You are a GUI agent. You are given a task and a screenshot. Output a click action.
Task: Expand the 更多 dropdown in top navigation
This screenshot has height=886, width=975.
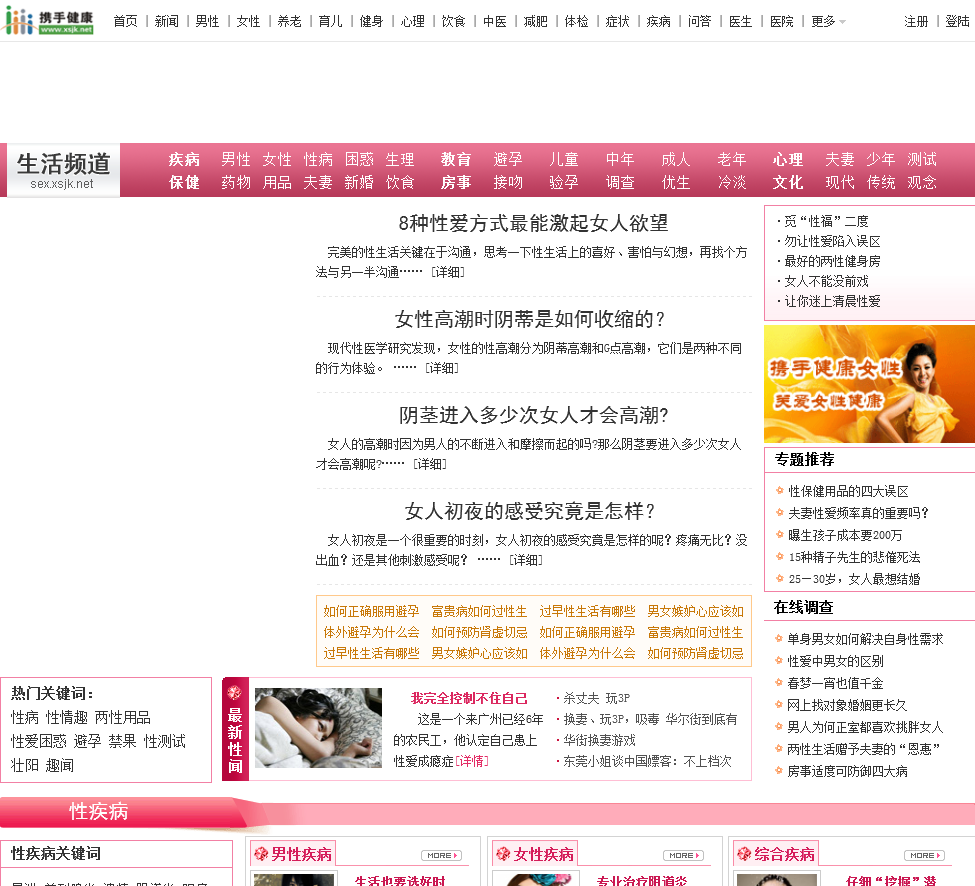coord(828,22)
